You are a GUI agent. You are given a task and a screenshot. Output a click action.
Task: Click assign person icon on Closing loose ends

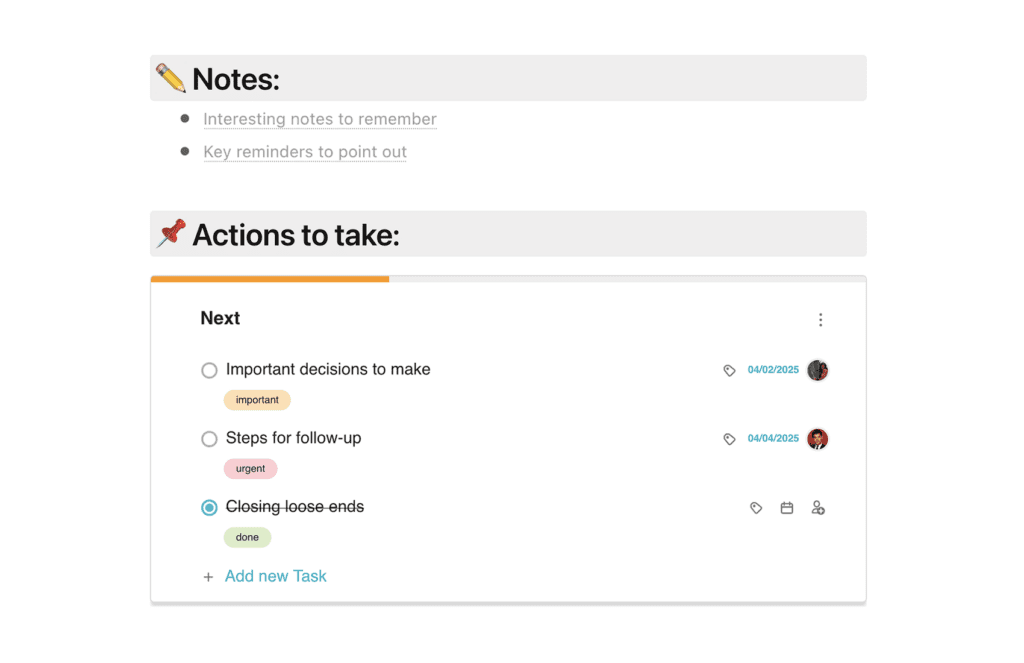(818, 508)
